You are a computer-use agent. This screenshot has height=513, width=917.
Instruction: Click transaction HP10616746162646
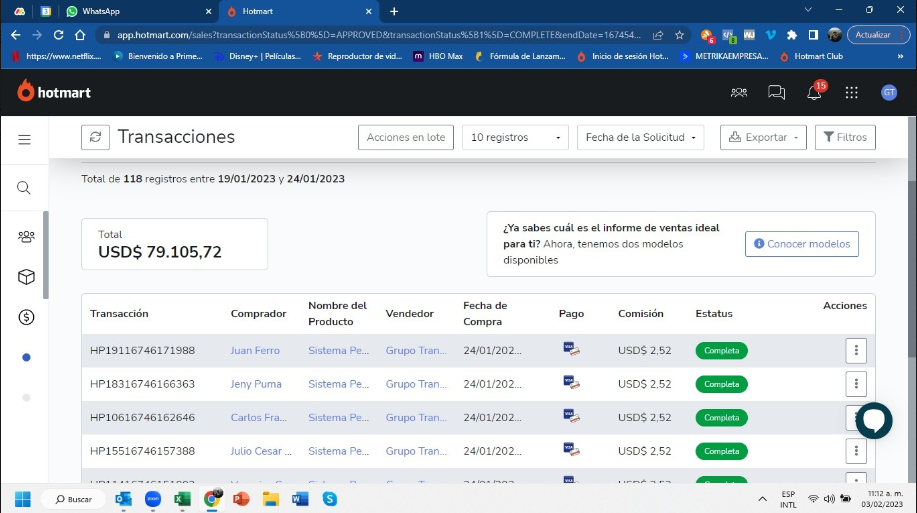pyautogui.click(x=143, y=417)
